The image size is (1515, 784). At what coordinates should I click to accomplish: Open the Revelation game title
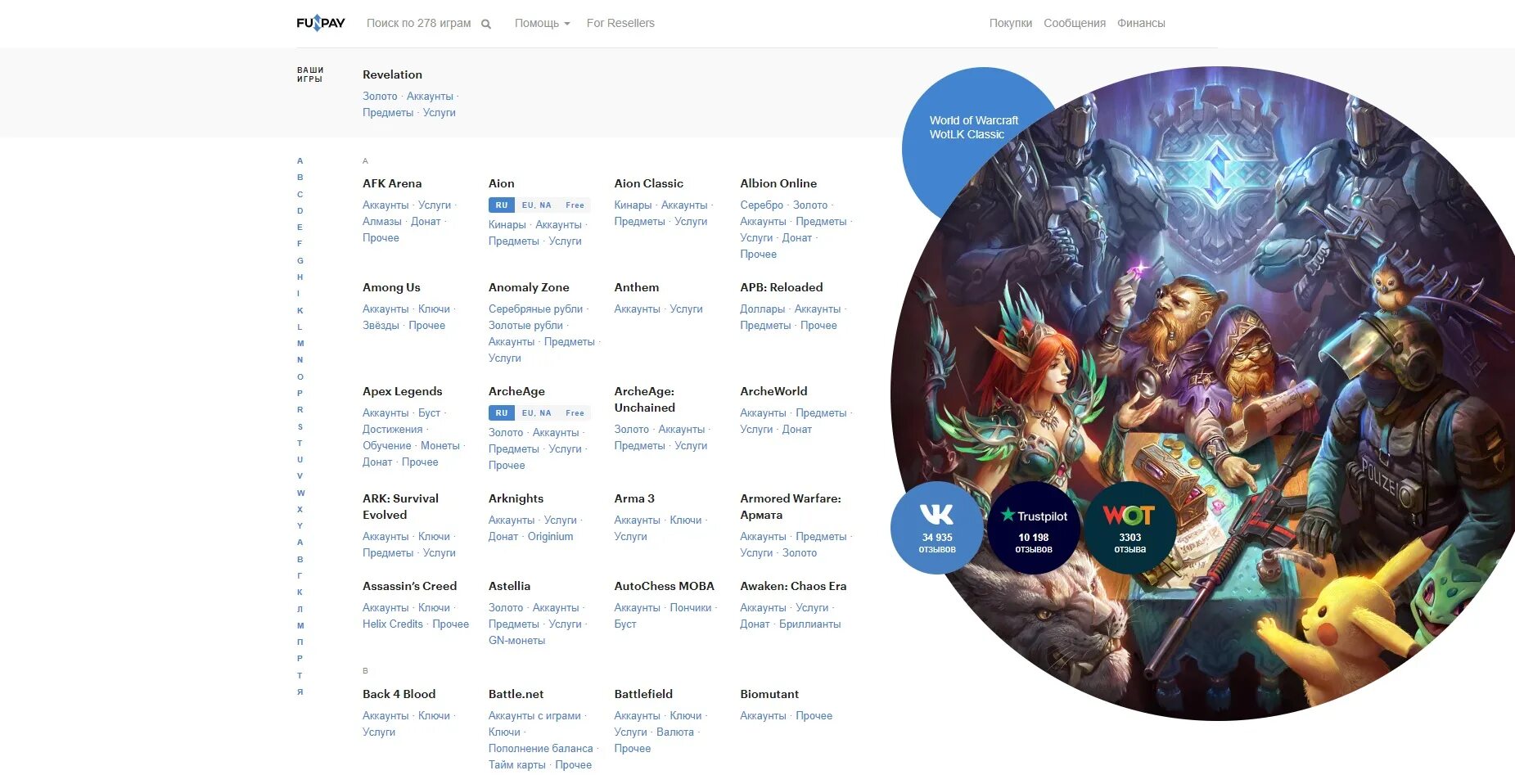coord(392,74)
